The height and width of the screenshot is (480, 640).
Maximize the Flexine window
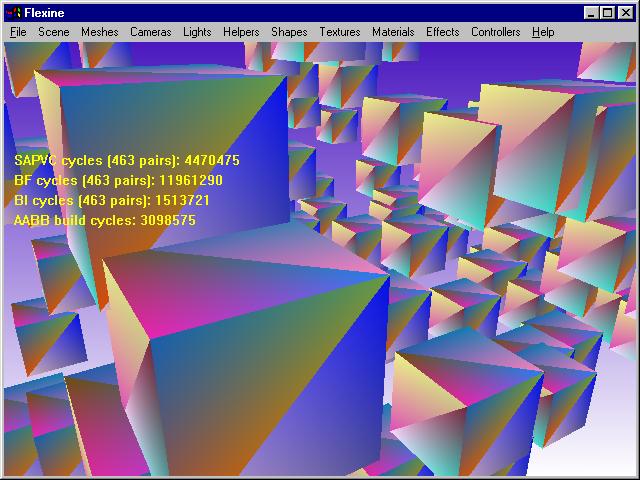click(608, 13)
